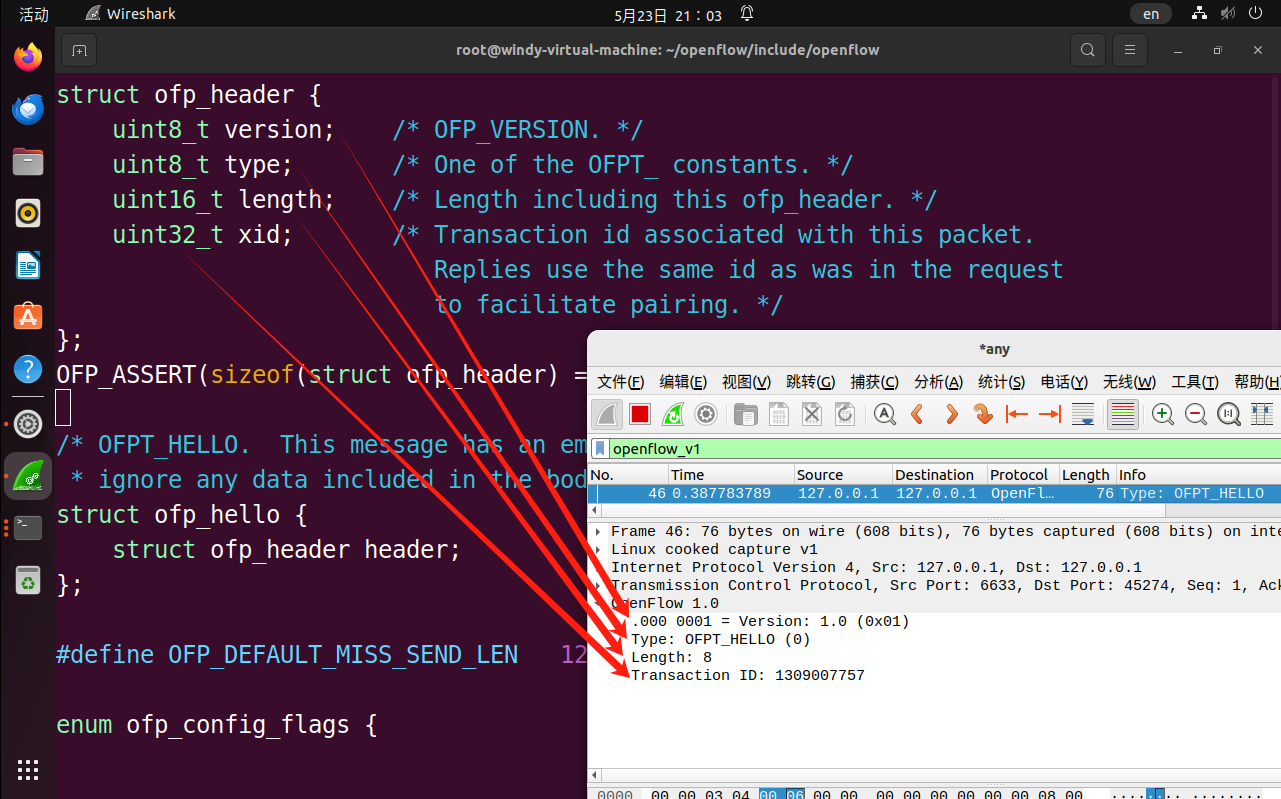Click the 活动 Activities button

coord(33,14)
